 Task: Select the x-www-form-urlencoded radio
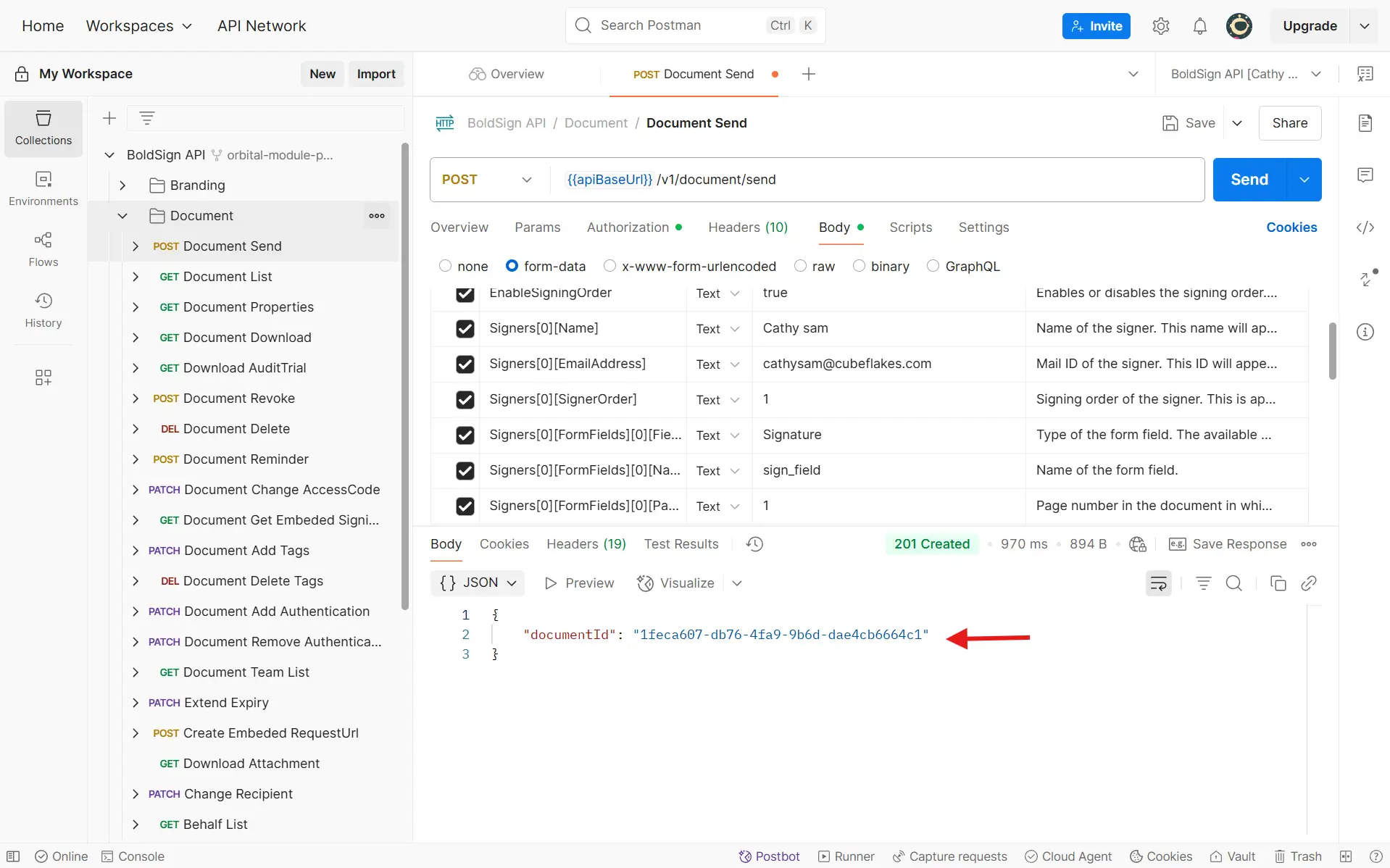[610, 266]
